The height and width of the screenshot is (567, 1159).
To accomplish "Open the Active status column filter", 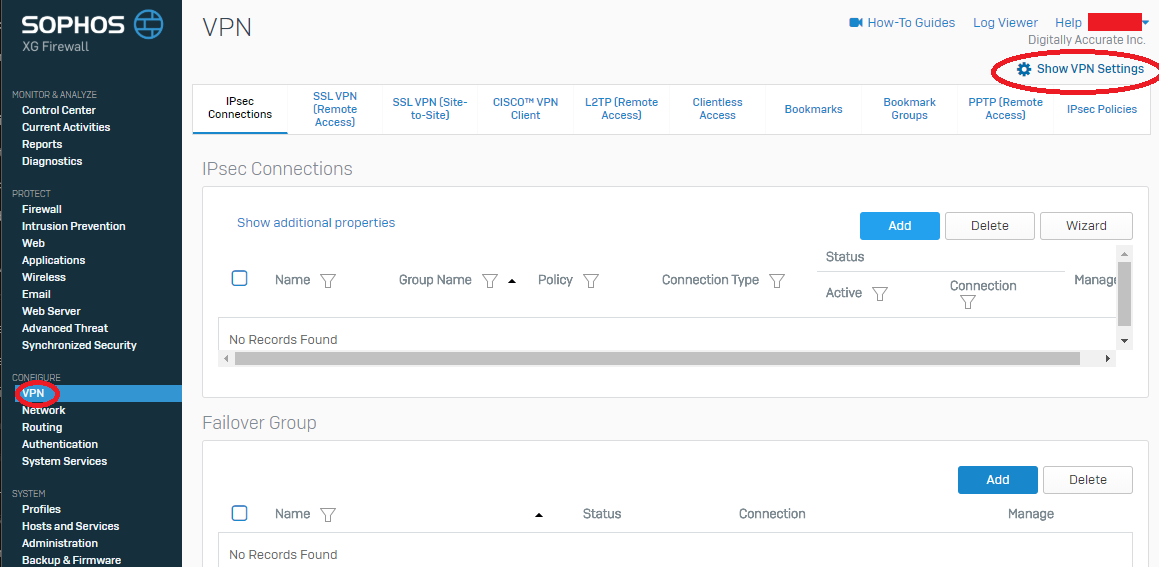I will point(880,294).
